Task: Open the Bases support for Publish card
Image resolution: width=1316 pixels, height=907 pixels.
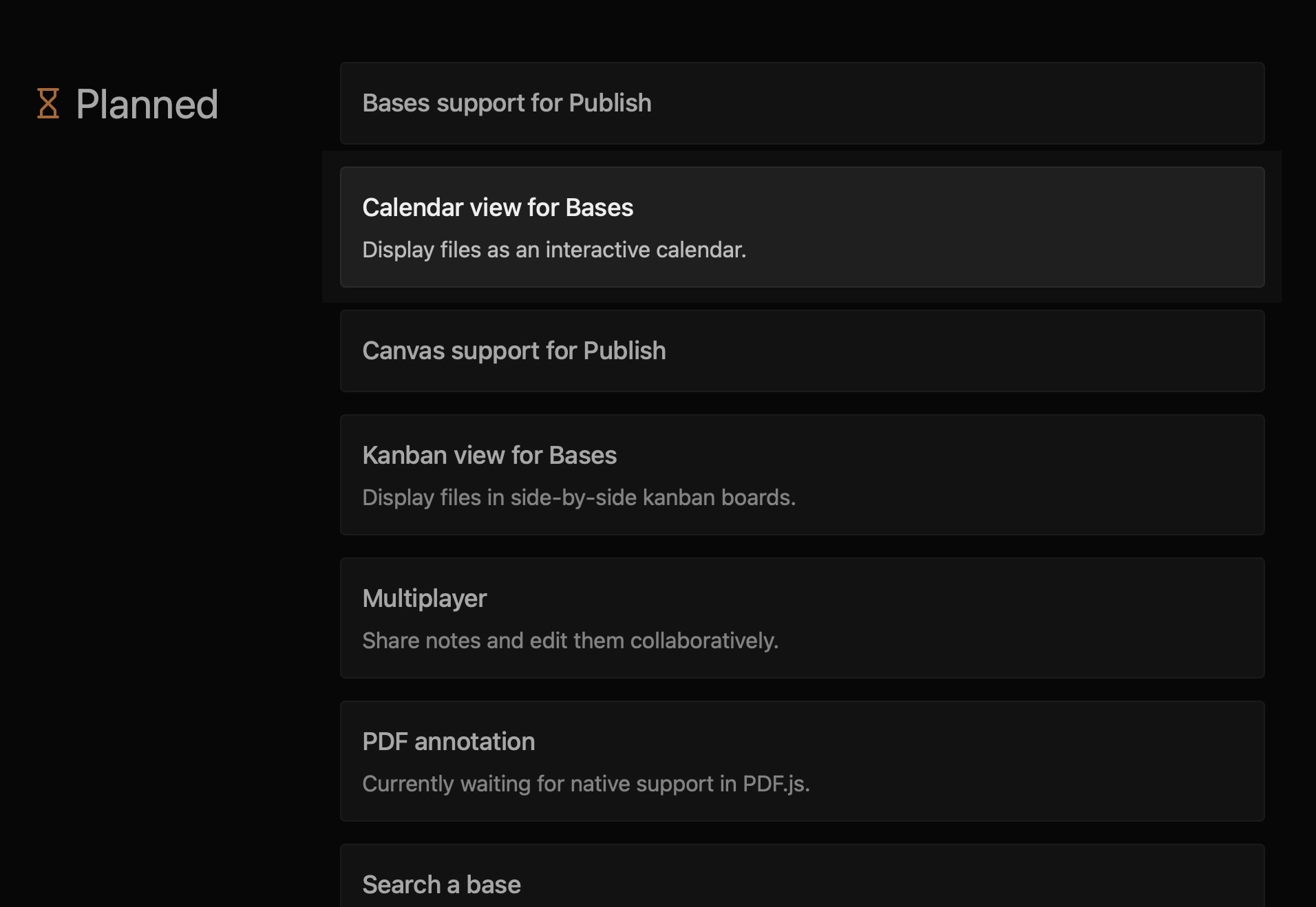Action: click(802, 103)
